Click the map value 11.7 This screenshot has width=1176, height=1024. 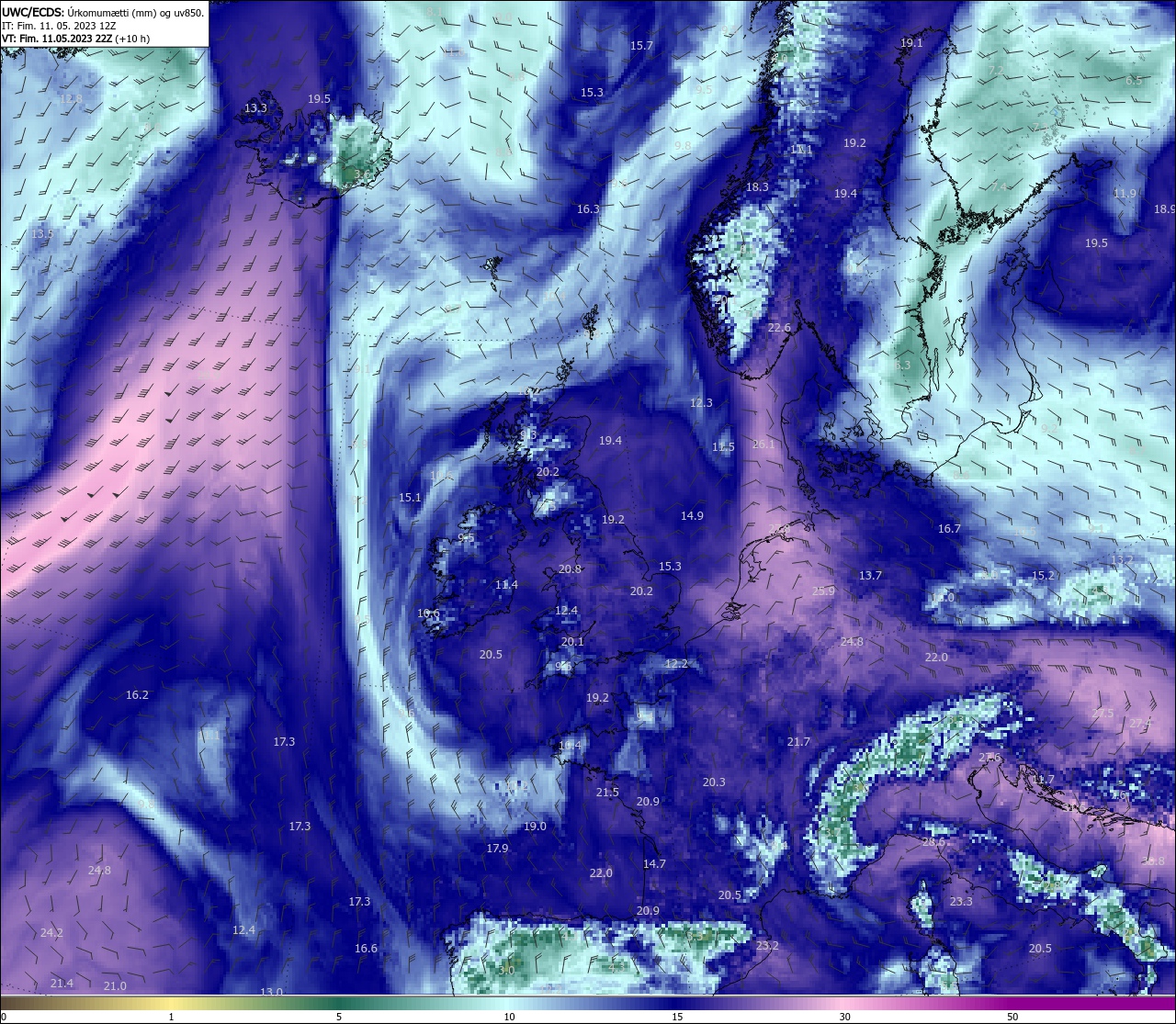(1043, 779)
